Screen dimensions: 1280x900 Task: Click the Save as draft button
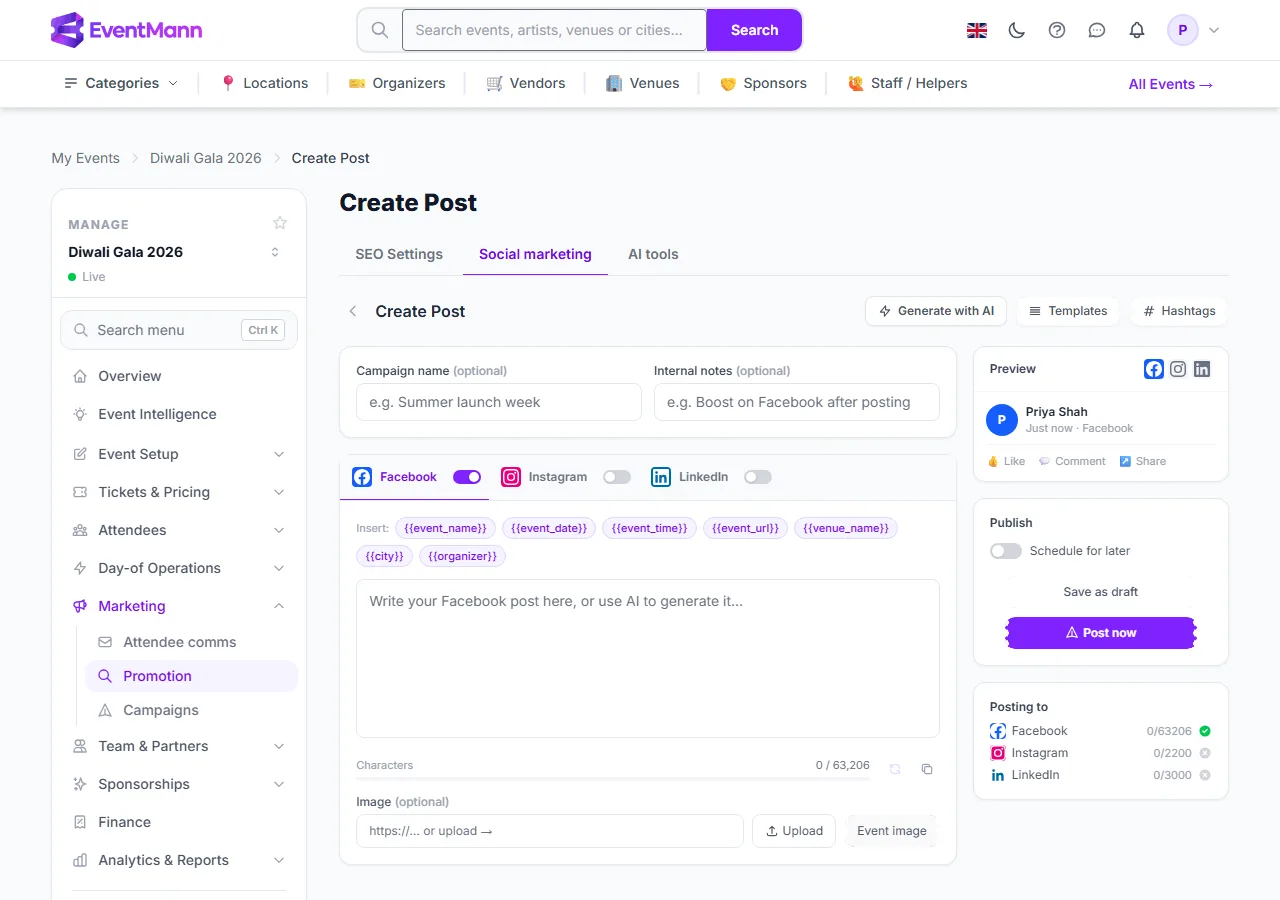(x=1101, y=592)
